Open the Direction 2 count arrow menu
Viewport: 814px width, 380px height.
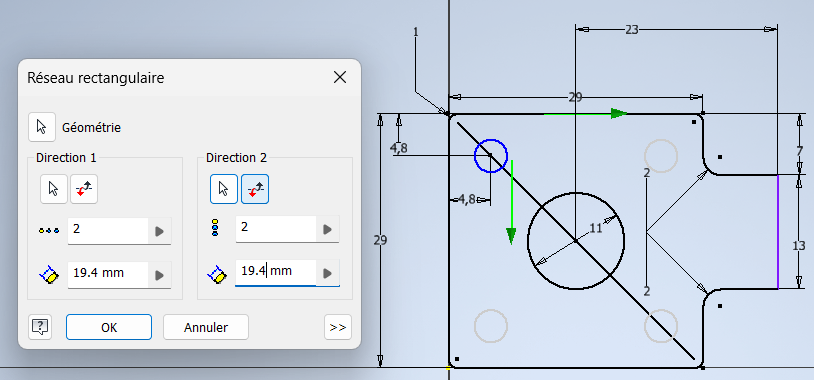328,229
